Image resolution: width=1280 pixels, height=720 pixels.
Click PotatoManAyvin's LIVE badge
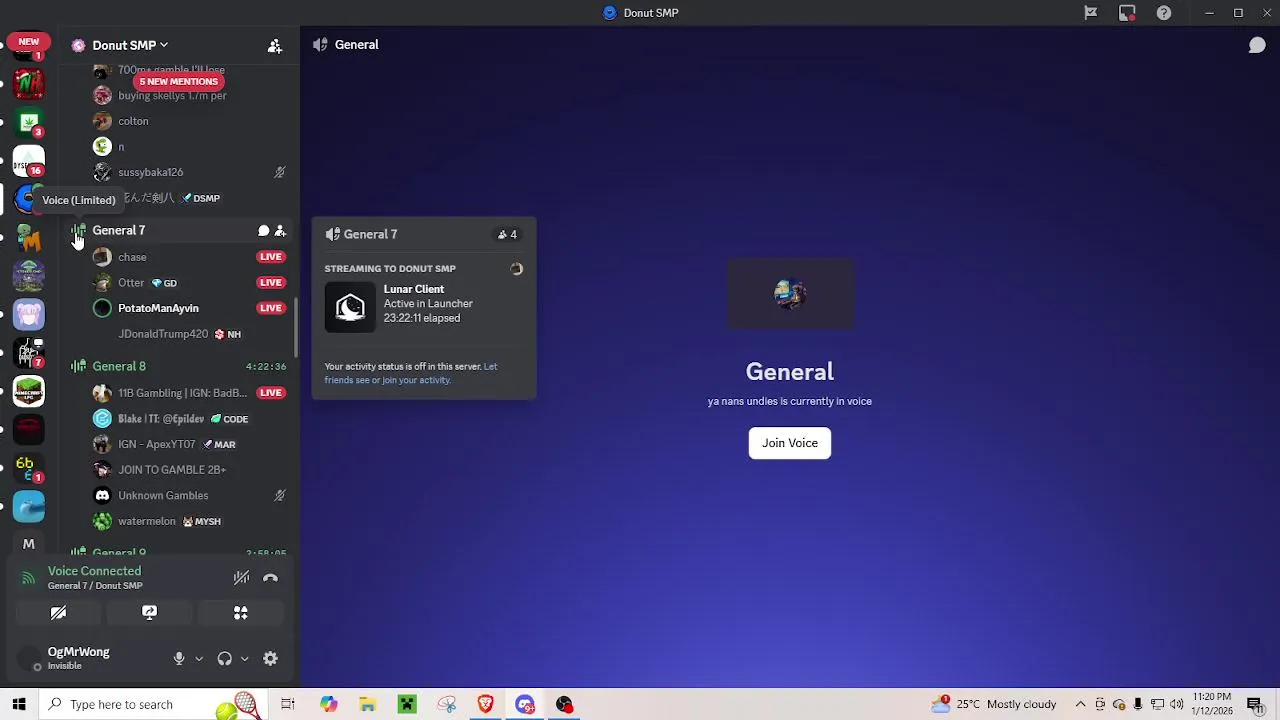[x=270, y=308]
